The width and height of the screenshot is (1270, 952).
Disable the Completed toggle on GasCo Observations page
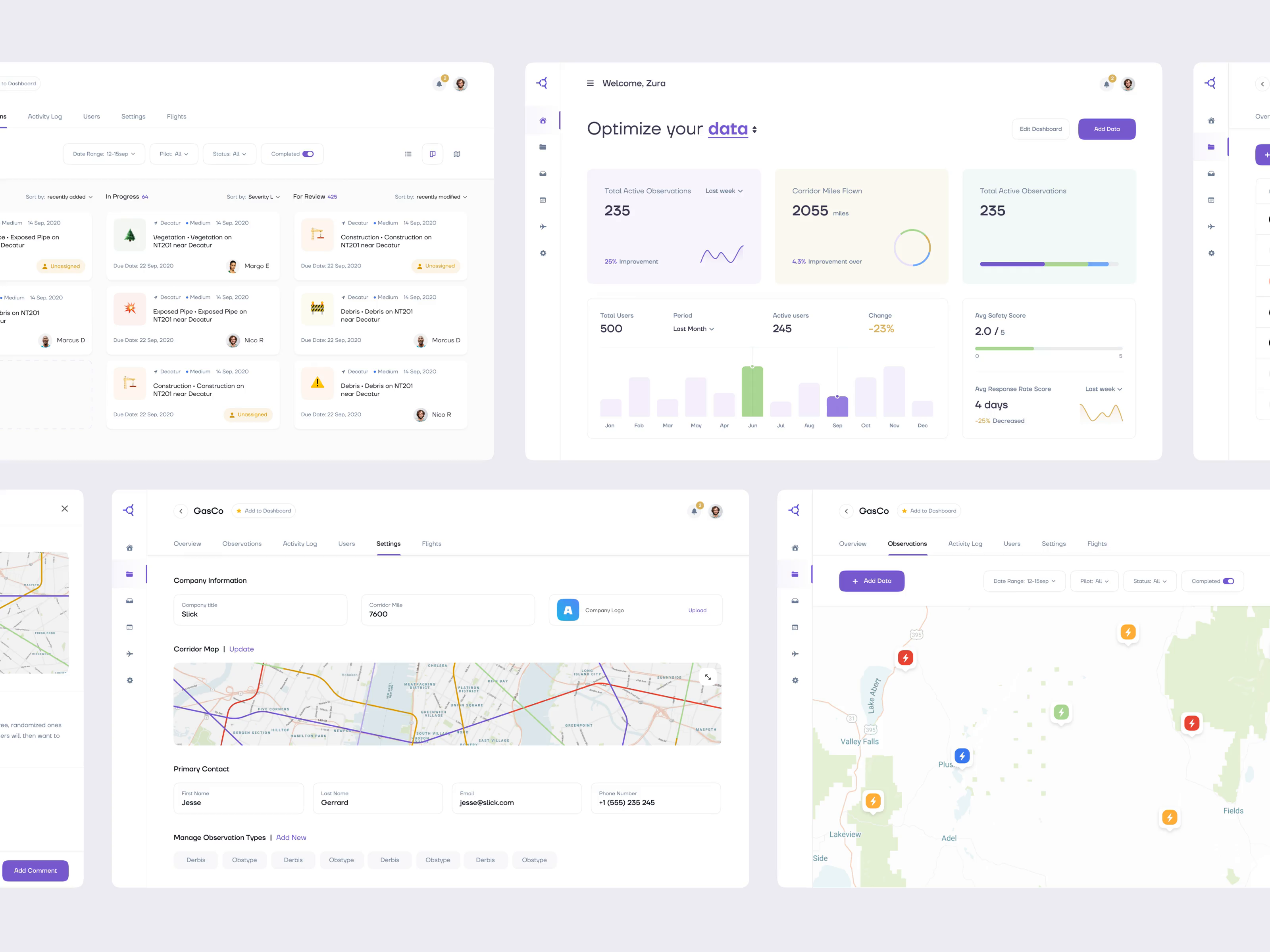point(1228,581)
